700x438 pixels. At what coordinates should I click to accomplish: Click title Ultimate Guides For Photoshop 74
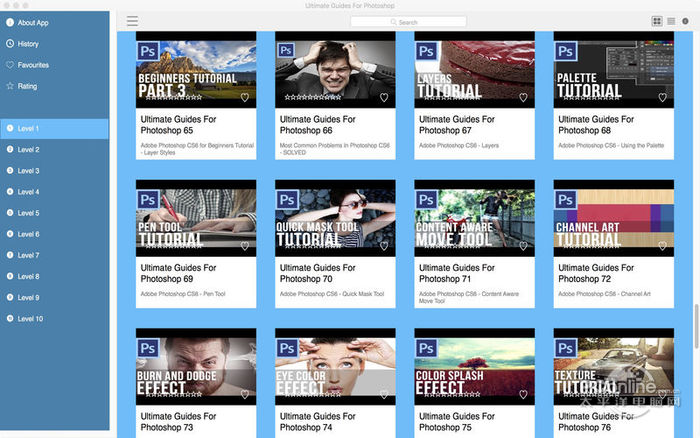[317, 421]
